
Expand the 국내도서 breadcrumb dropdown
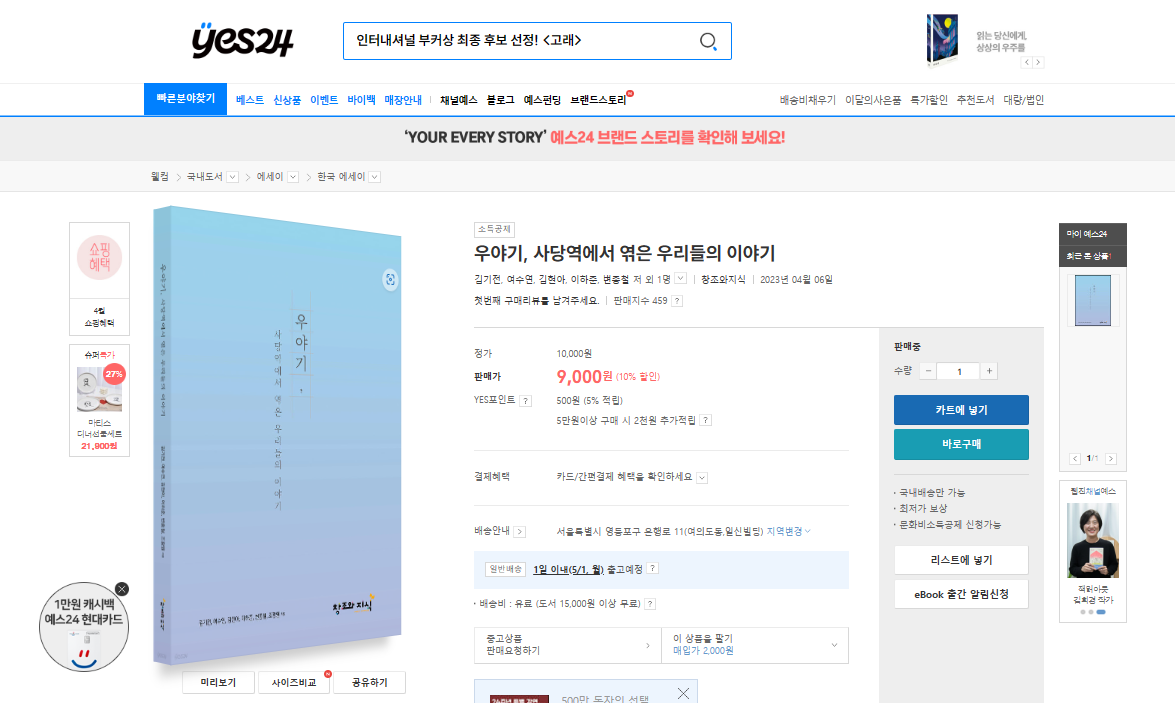[x=232, y=178]
